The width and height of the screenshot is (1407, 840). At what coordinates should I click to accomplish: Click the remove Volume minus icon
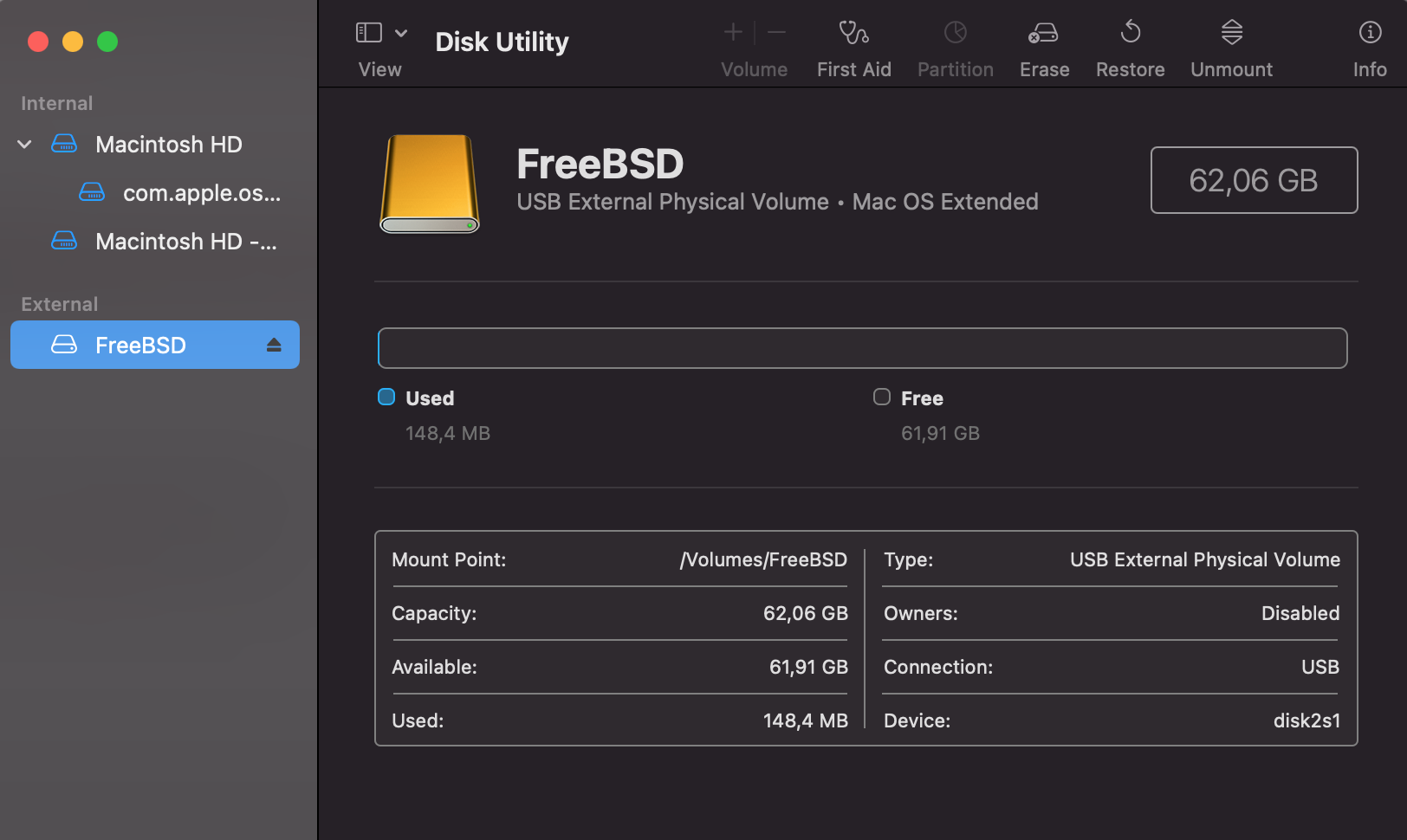(777, 33)
